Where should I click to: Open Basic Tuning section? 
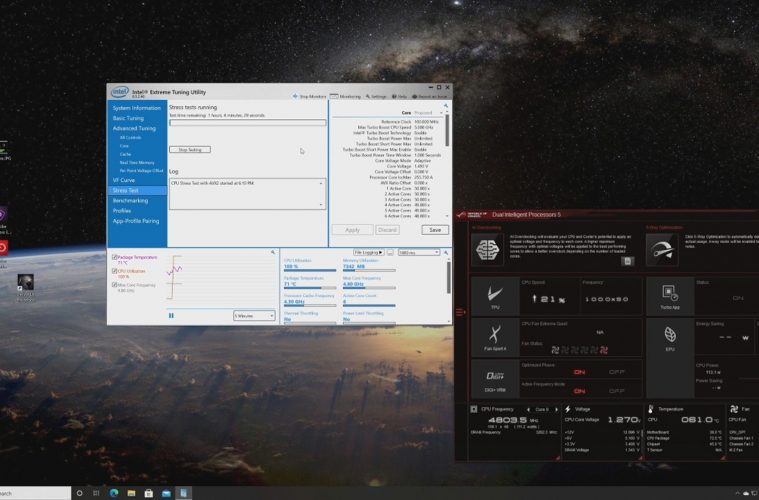click(x=128, y=118)
